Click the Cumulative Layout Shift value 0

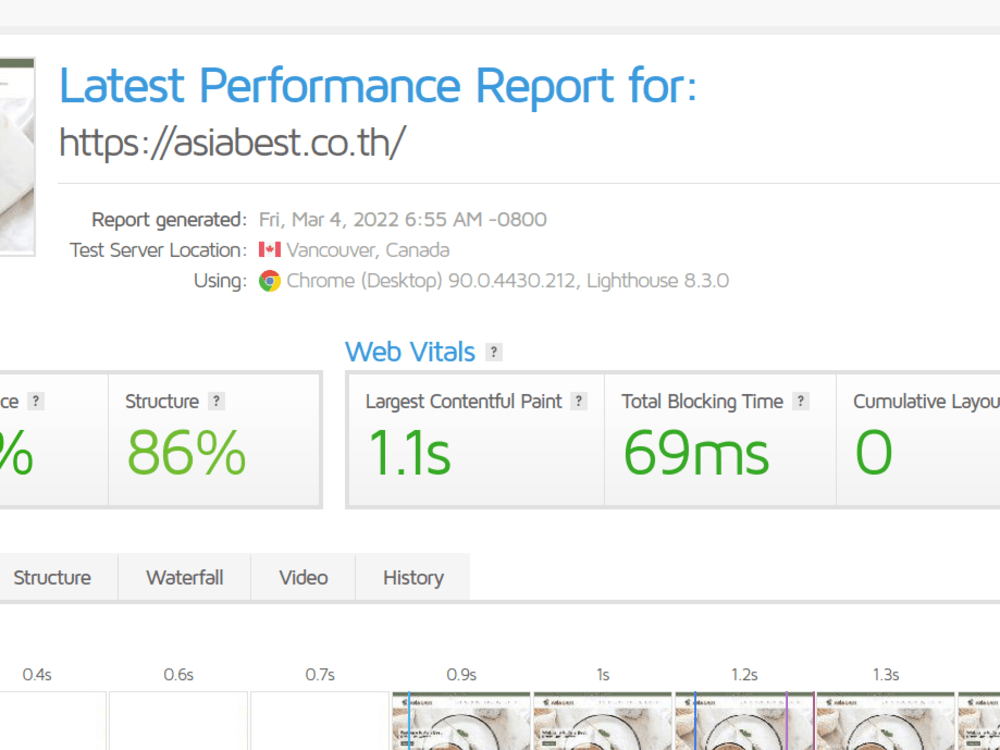[x=874, y=453]
